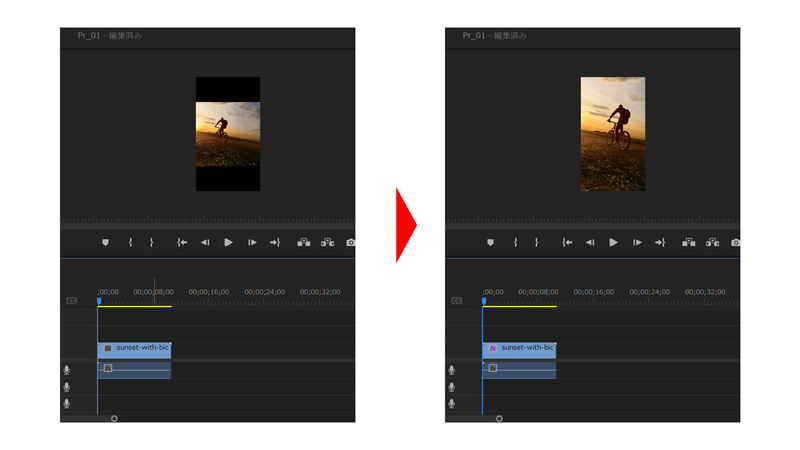Image resolution: width=800 pixels, height=450 pixels.
Task: Click Extract button in left panel
Action: click(x=328, y=242)
